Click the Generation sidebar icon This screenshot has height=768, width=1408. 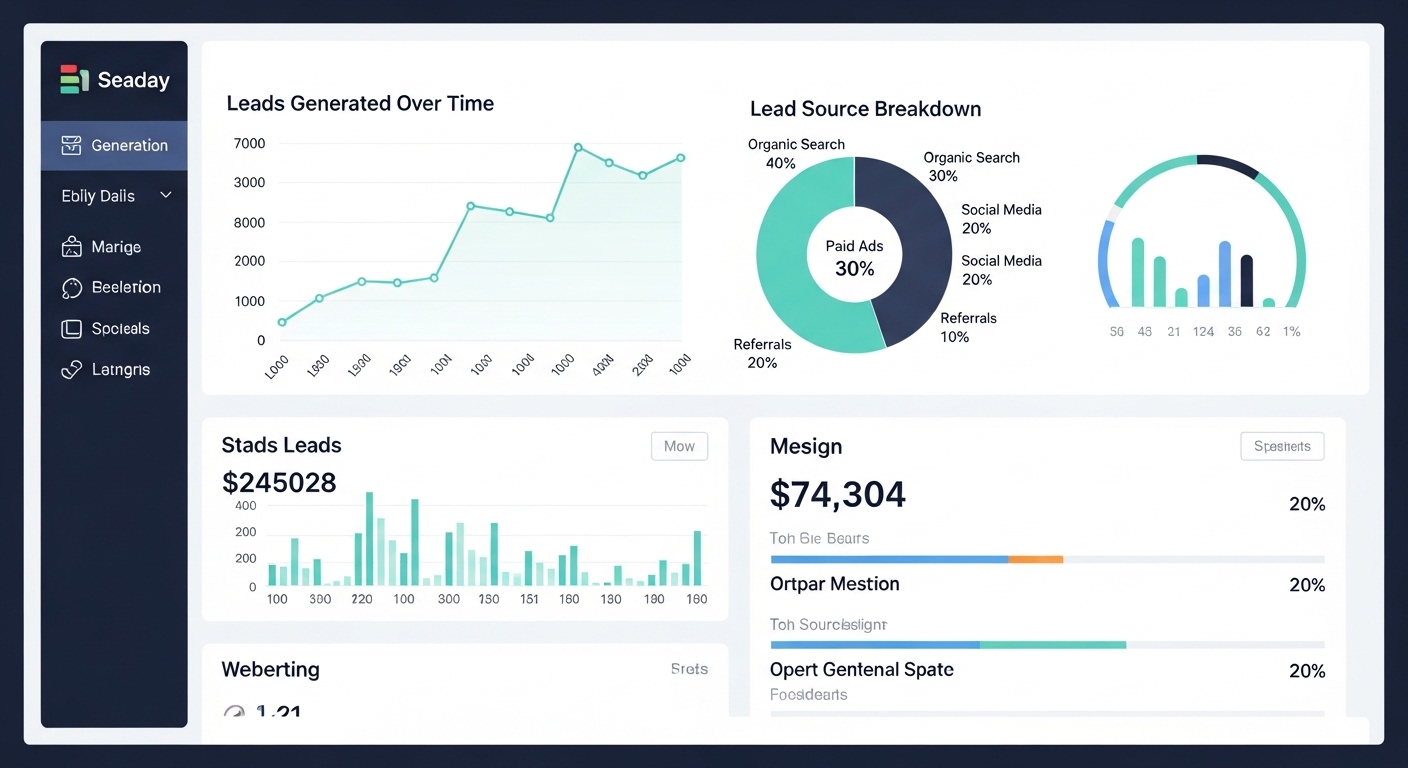71,145
